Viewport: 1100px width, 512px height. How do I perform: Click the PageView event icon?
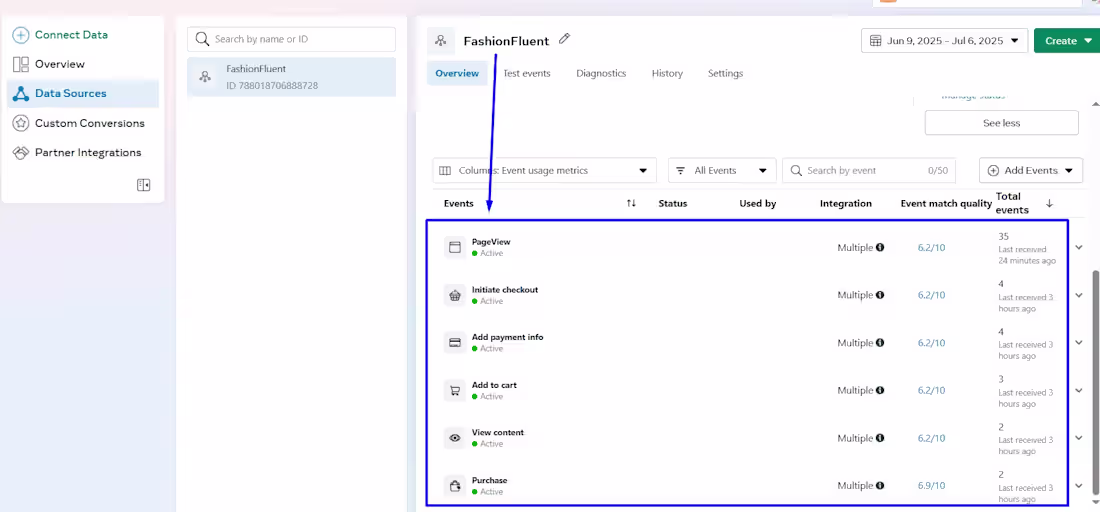click(x=455, y=247)
